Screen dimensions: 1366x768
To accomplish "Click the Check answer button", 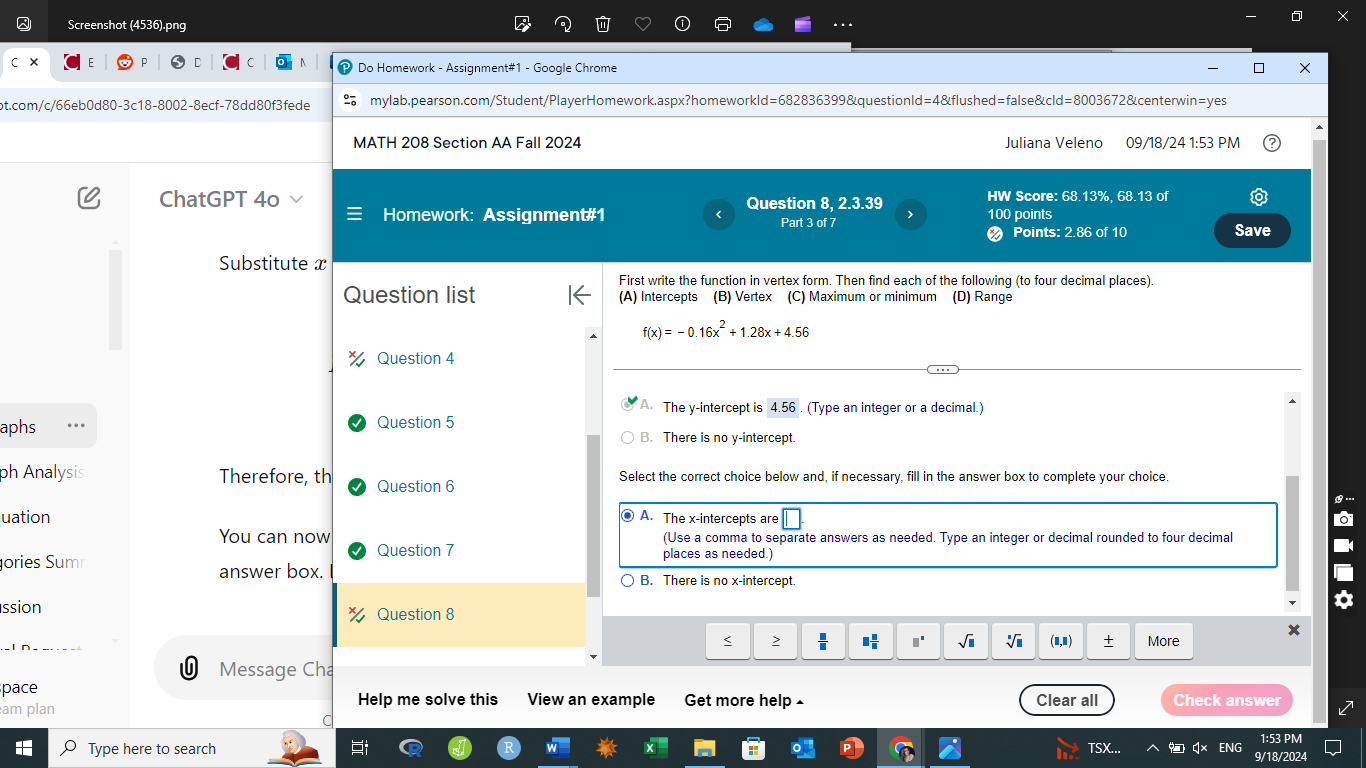I will (x=1227, y=700).
